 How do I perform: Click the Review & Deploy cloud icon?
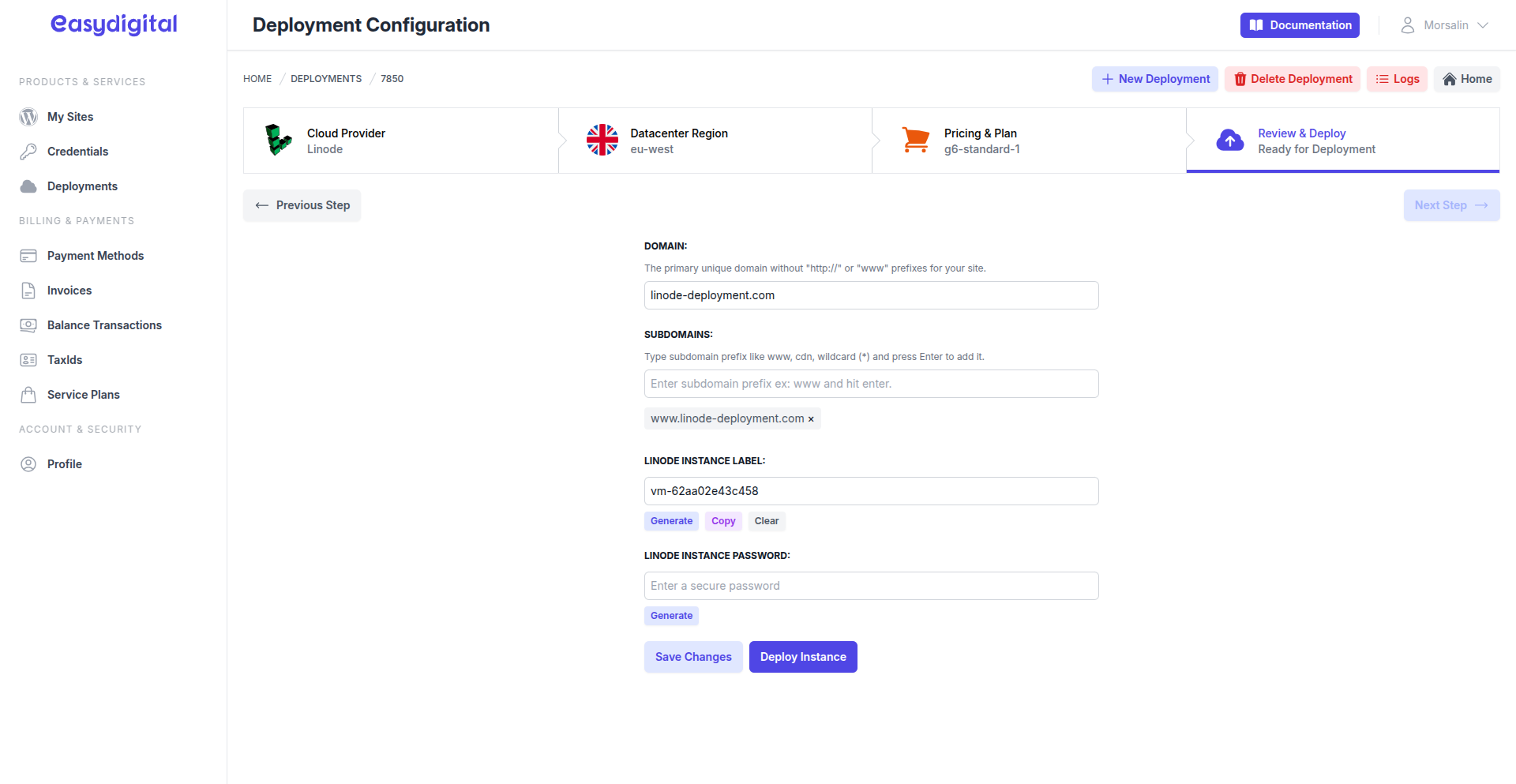[1229, 140]
